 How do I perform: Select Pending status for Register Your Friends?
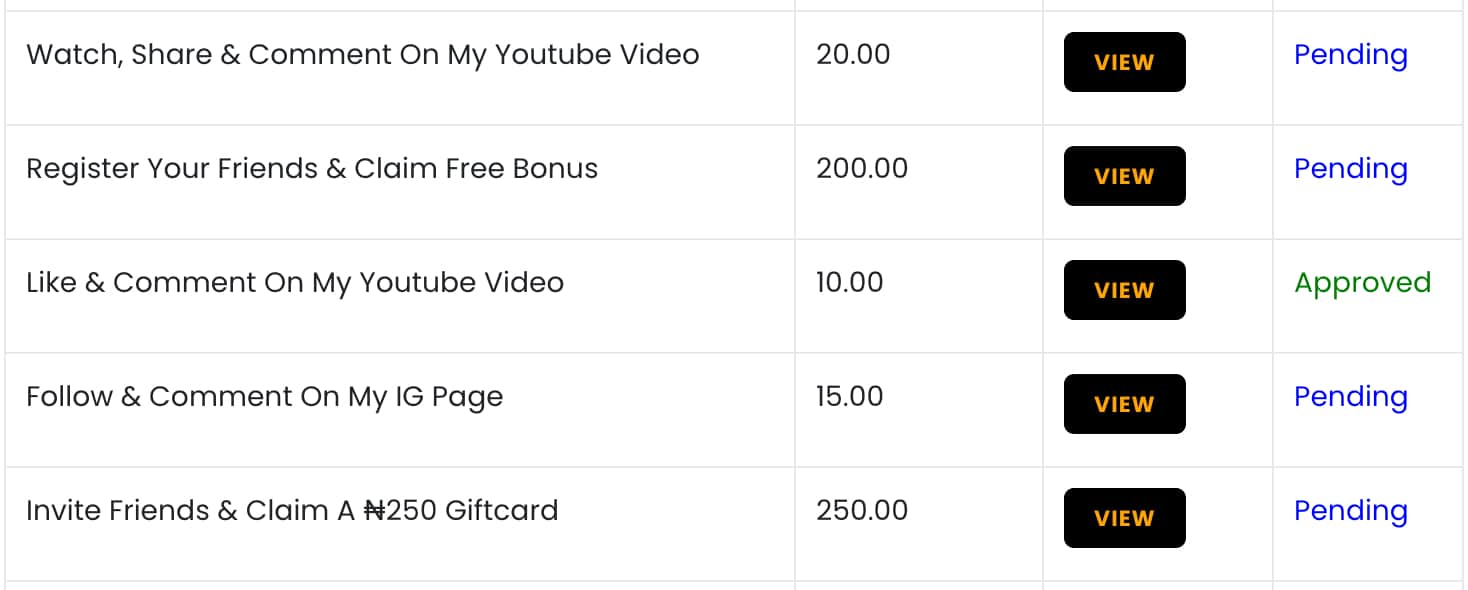(1350, 169)
